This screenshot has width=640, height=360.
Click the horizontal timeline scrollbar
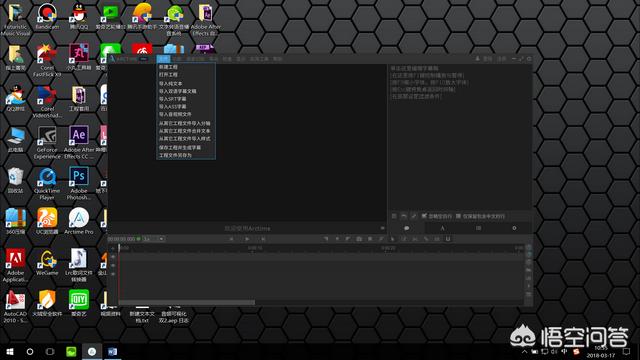[x=187, y=302]
